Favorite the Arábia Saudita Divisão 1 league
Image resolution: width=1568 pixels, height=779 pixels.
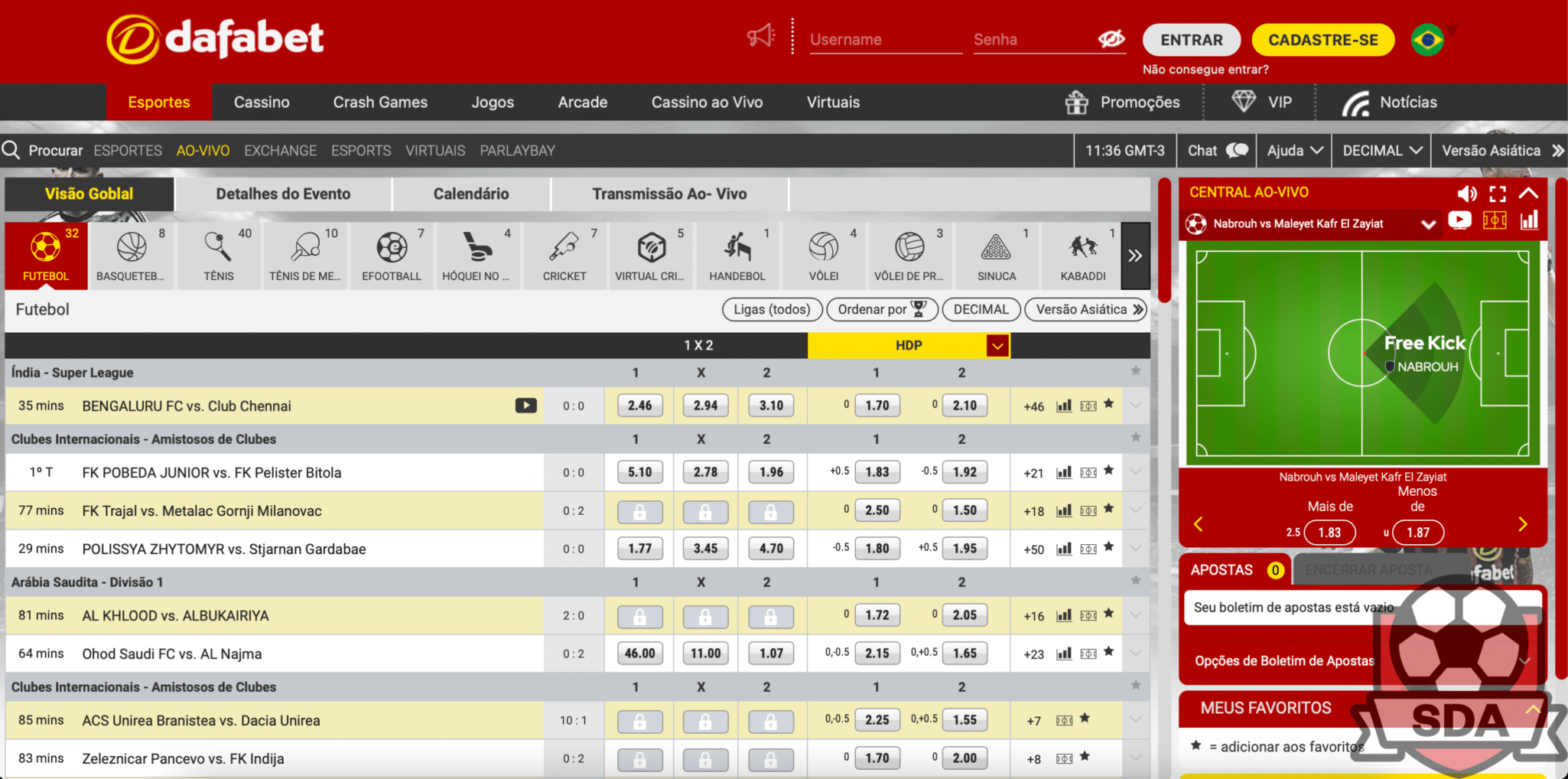[1136, 581]
